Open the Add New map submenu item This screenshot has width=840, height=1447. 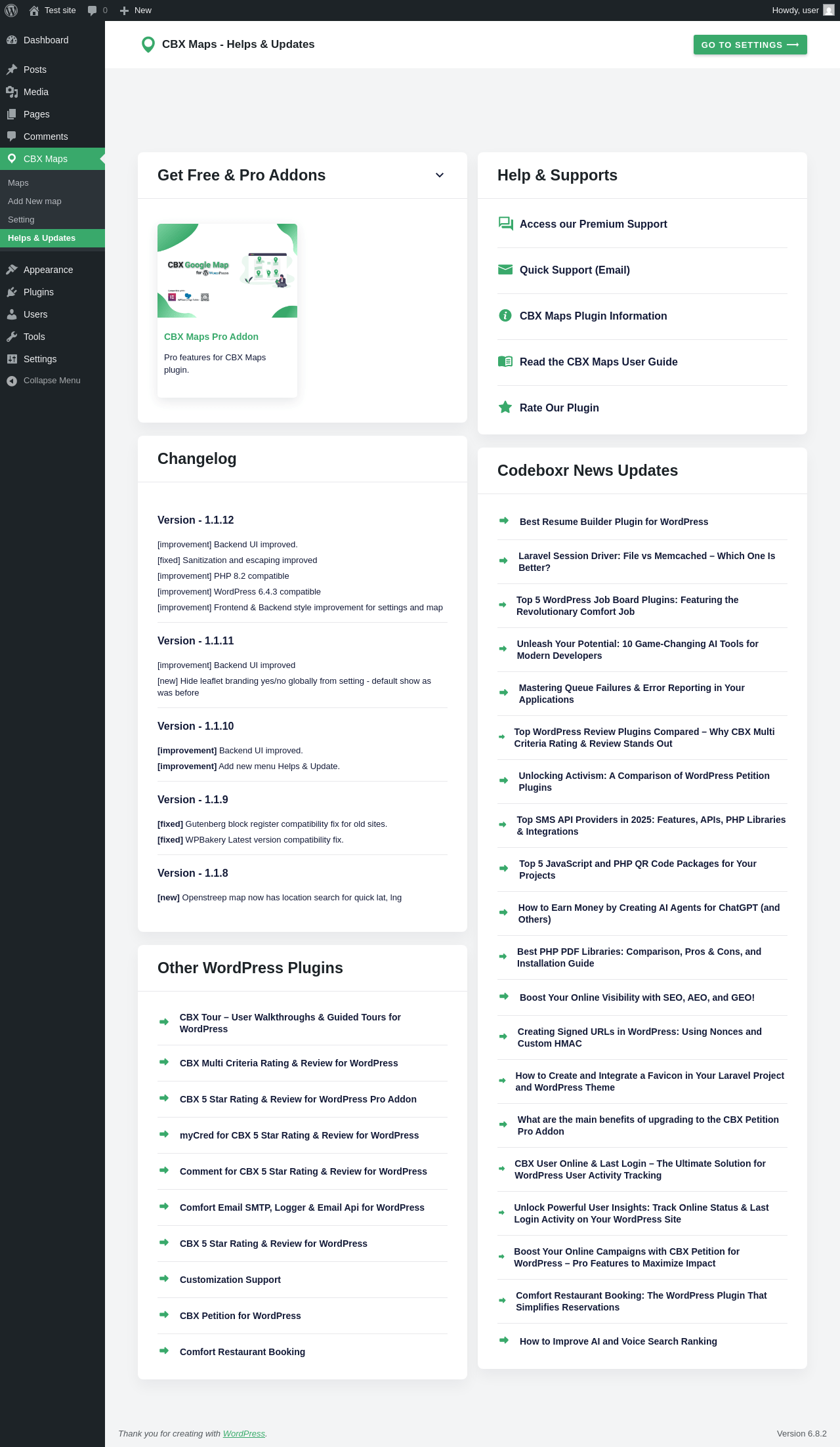35,201
